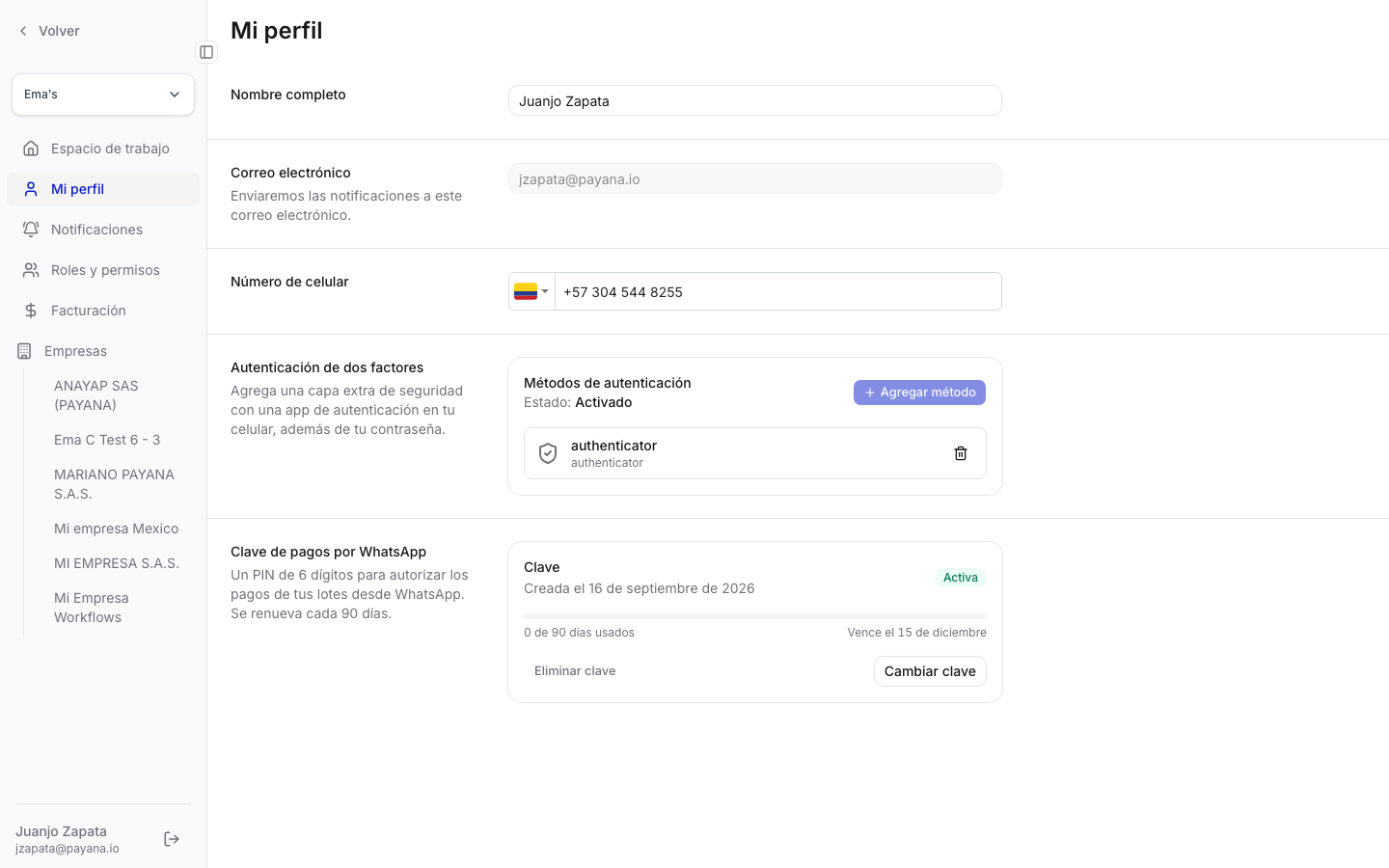Click 'Estado: Activado' text
This screenshot has width=1389, height=868.
[x=578, y=402]
